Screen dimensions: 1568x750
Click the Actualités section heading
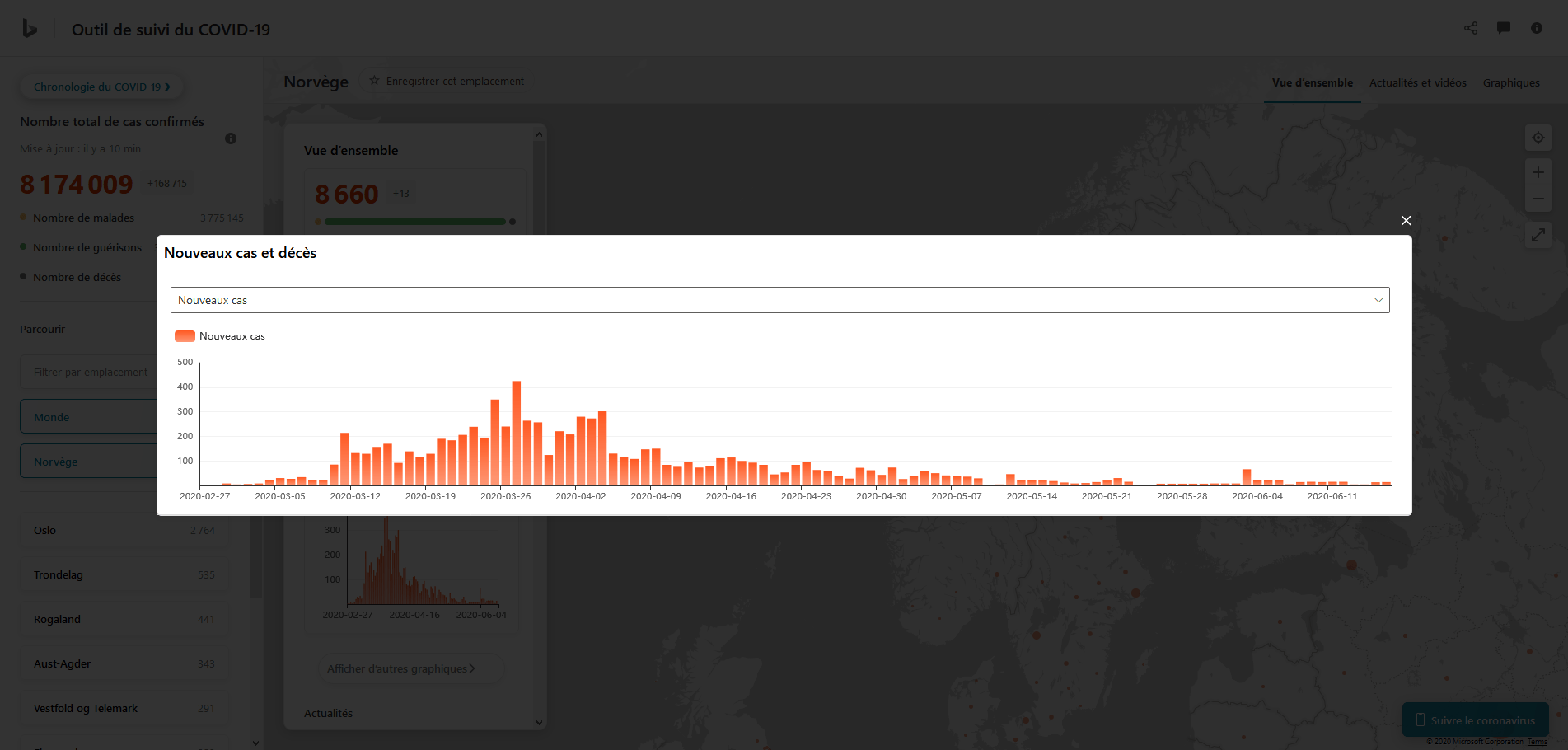[328, 714]
